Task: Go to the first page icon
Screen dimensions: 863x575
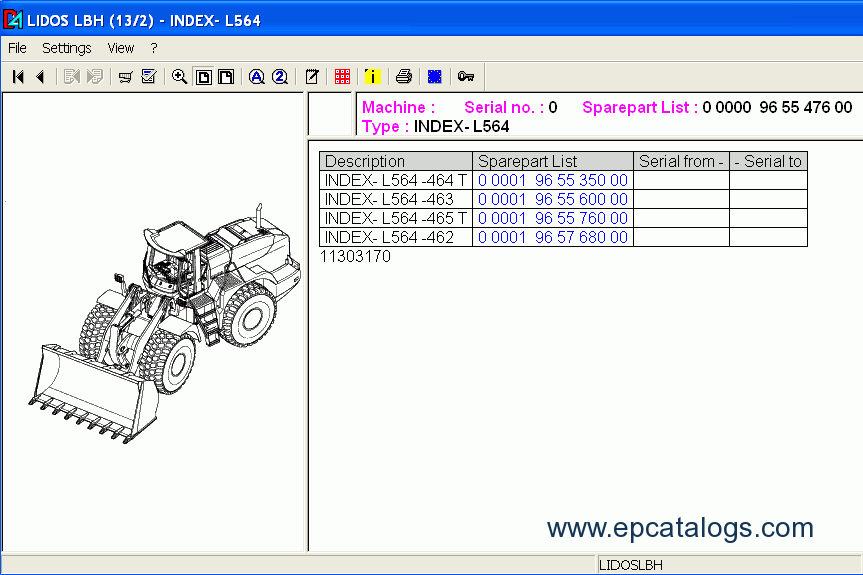Action: pyautogui.click(x=18, y=76)
